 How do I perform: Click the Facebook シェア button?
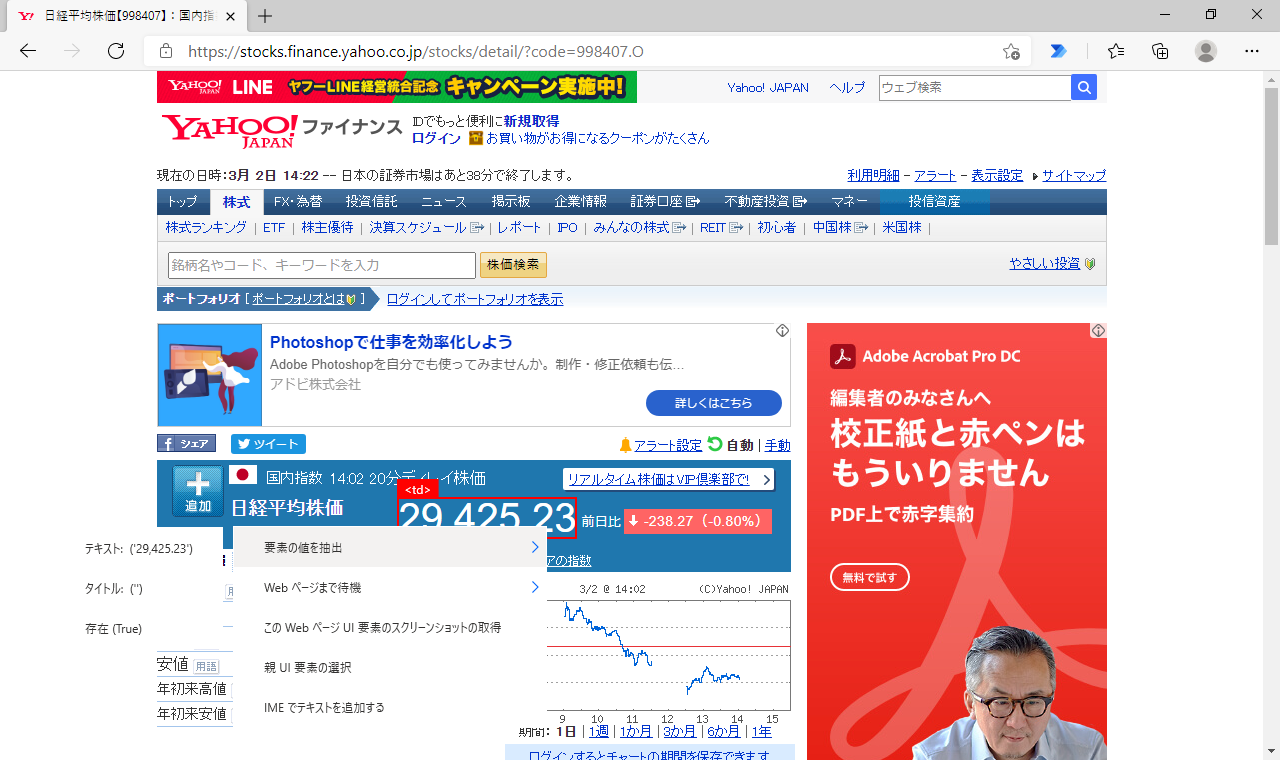pos(186,444)
